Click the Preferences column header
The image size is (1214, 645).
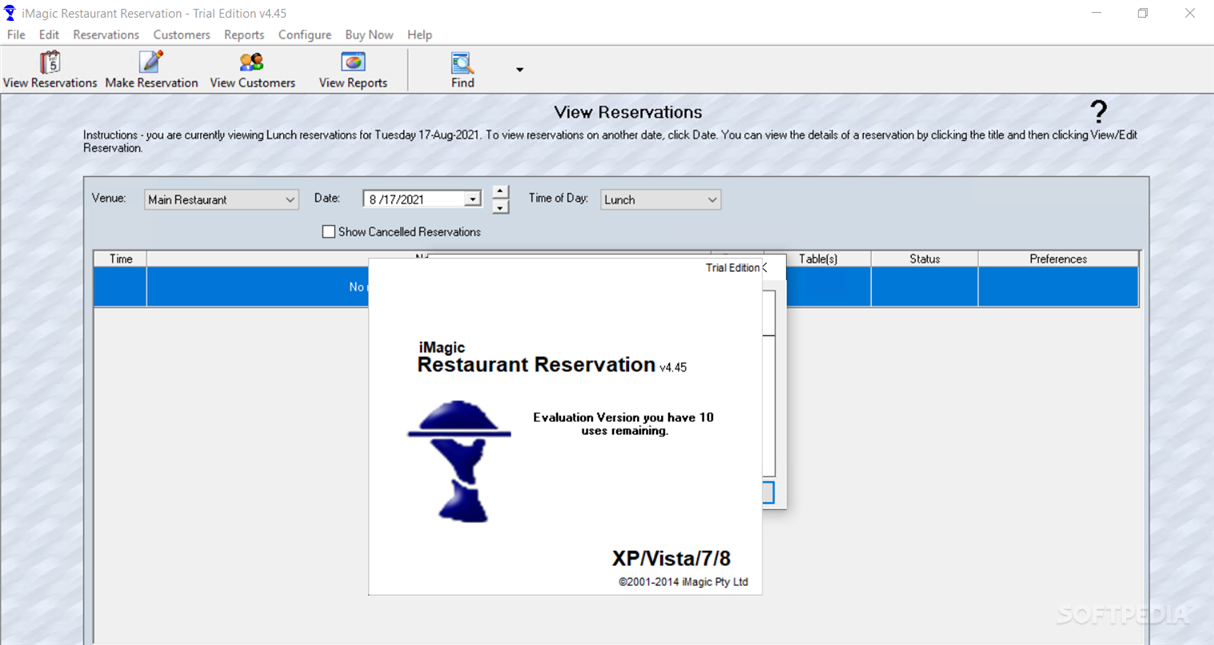(x=1058, y=259)
